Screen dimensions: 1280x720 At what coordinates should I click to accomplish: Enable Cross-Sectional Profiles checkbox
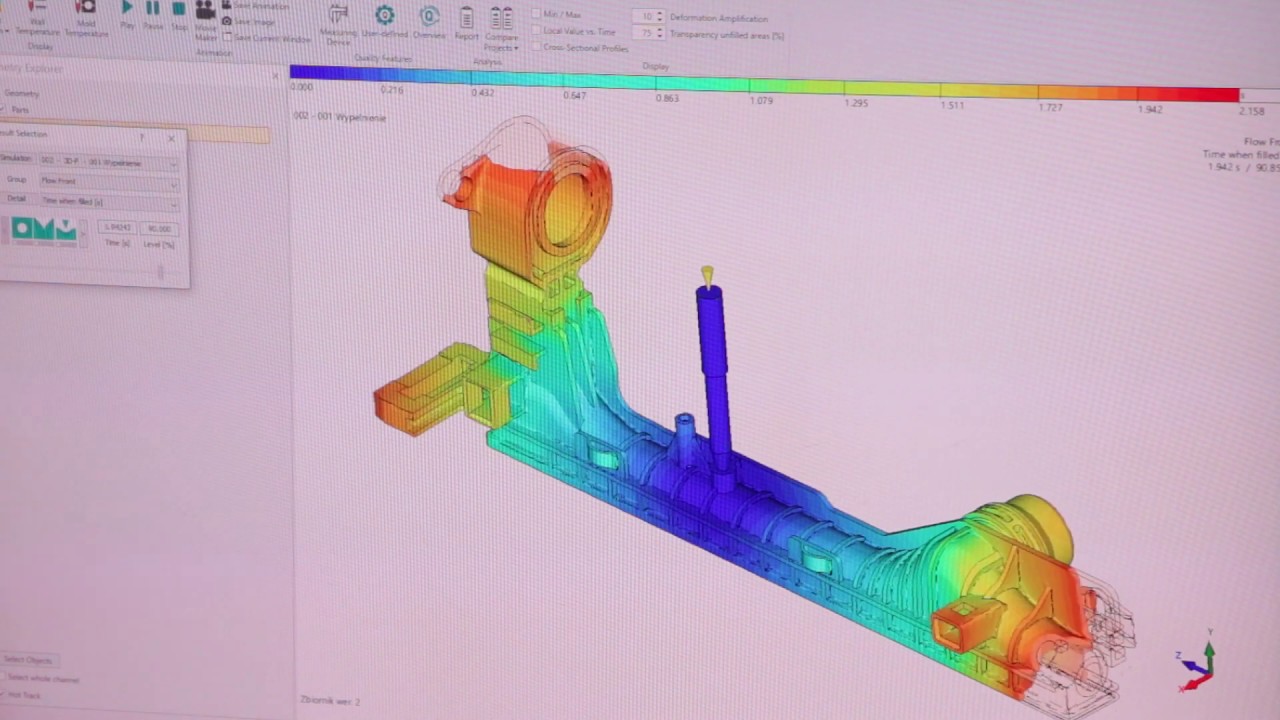tap(537, 47)
